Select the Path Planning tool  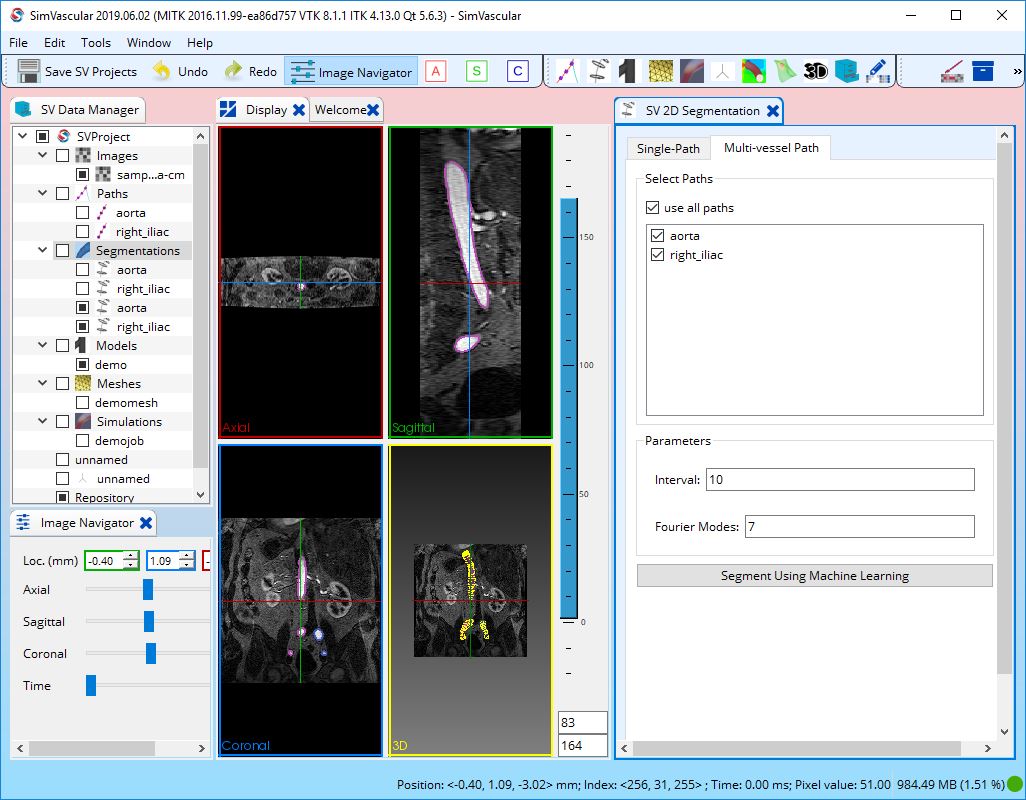[566, 72]
